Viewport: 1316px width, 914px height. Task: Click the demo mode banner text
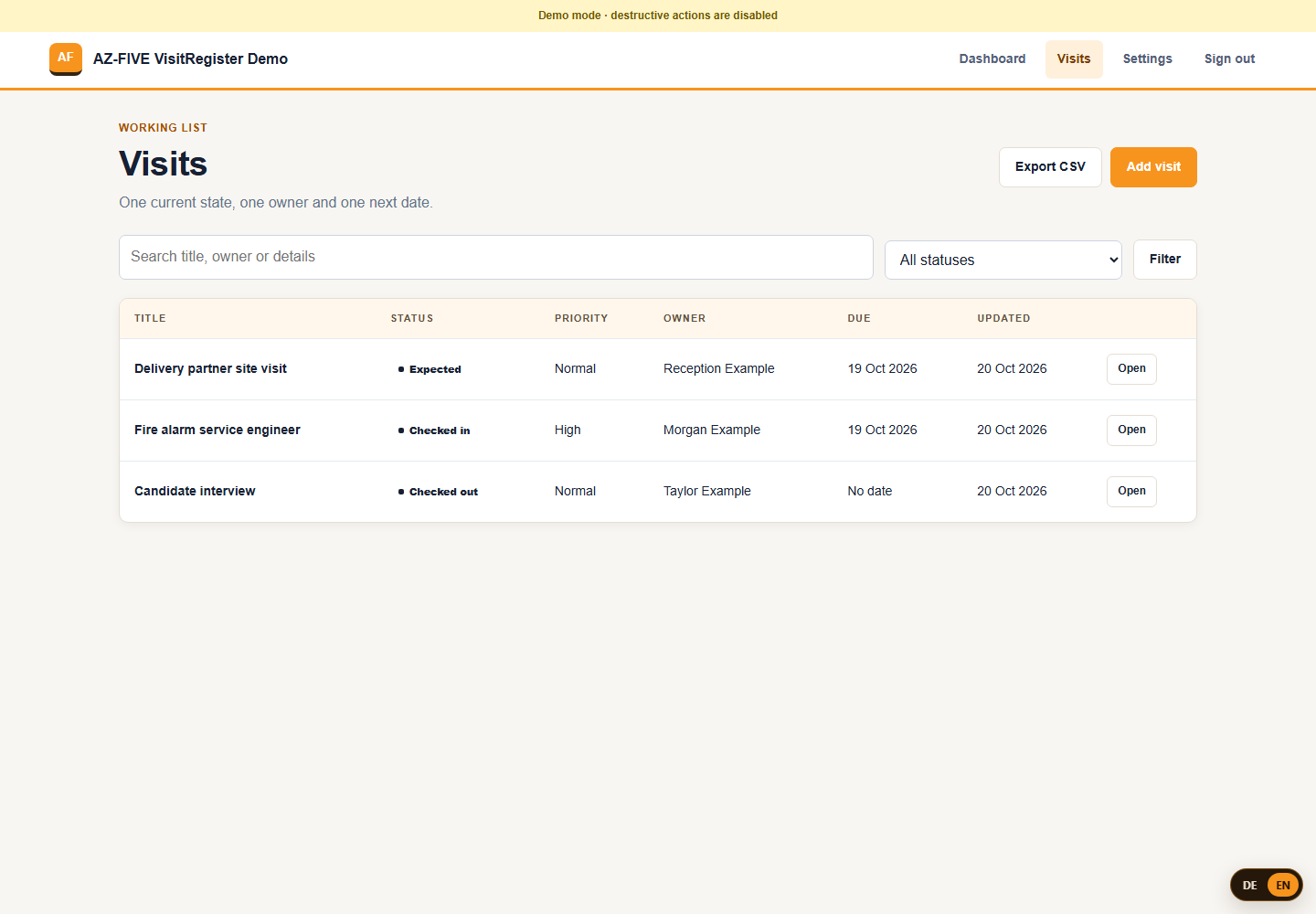pos(658,16)
